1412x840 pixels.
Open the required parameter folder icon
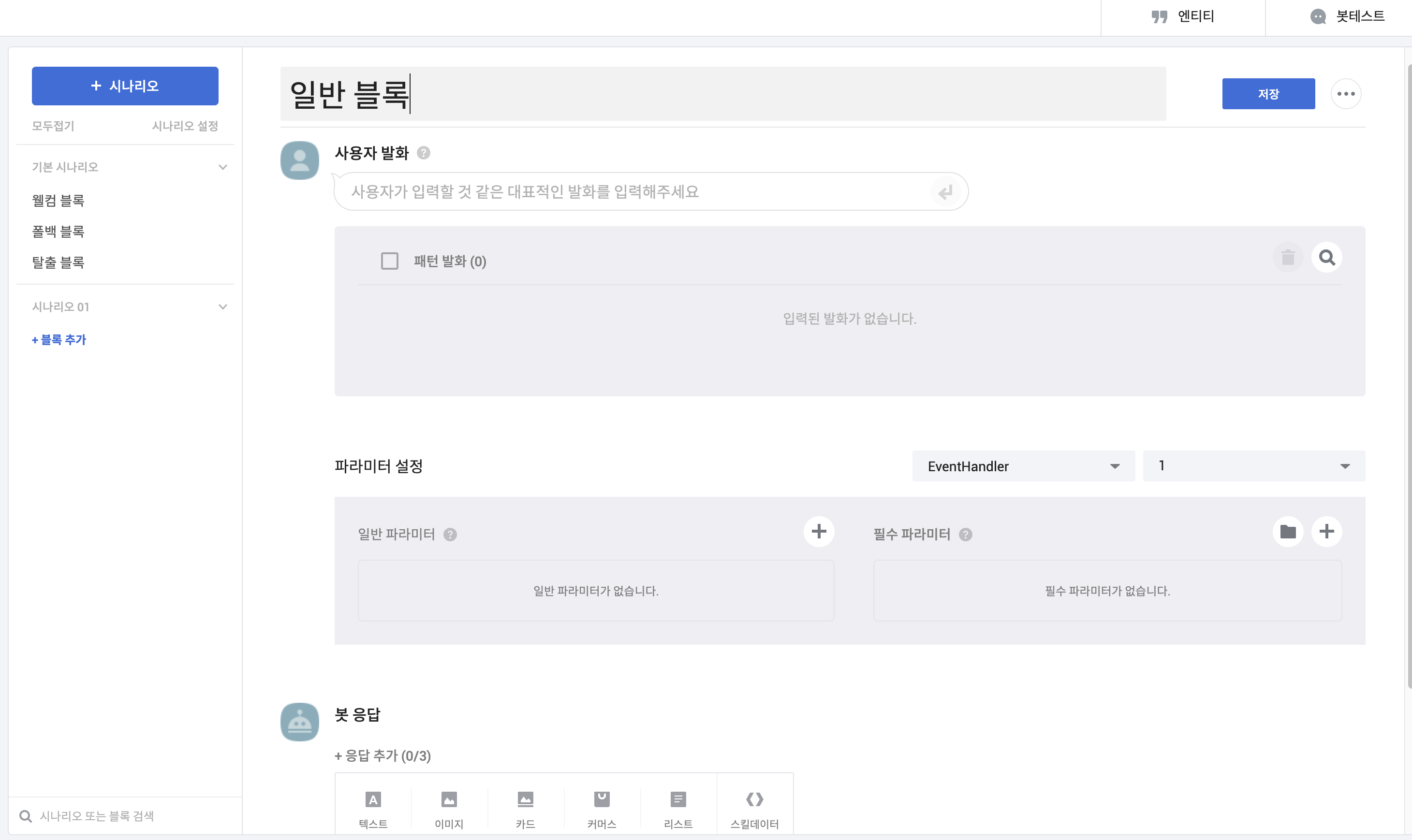[1287, 532]
